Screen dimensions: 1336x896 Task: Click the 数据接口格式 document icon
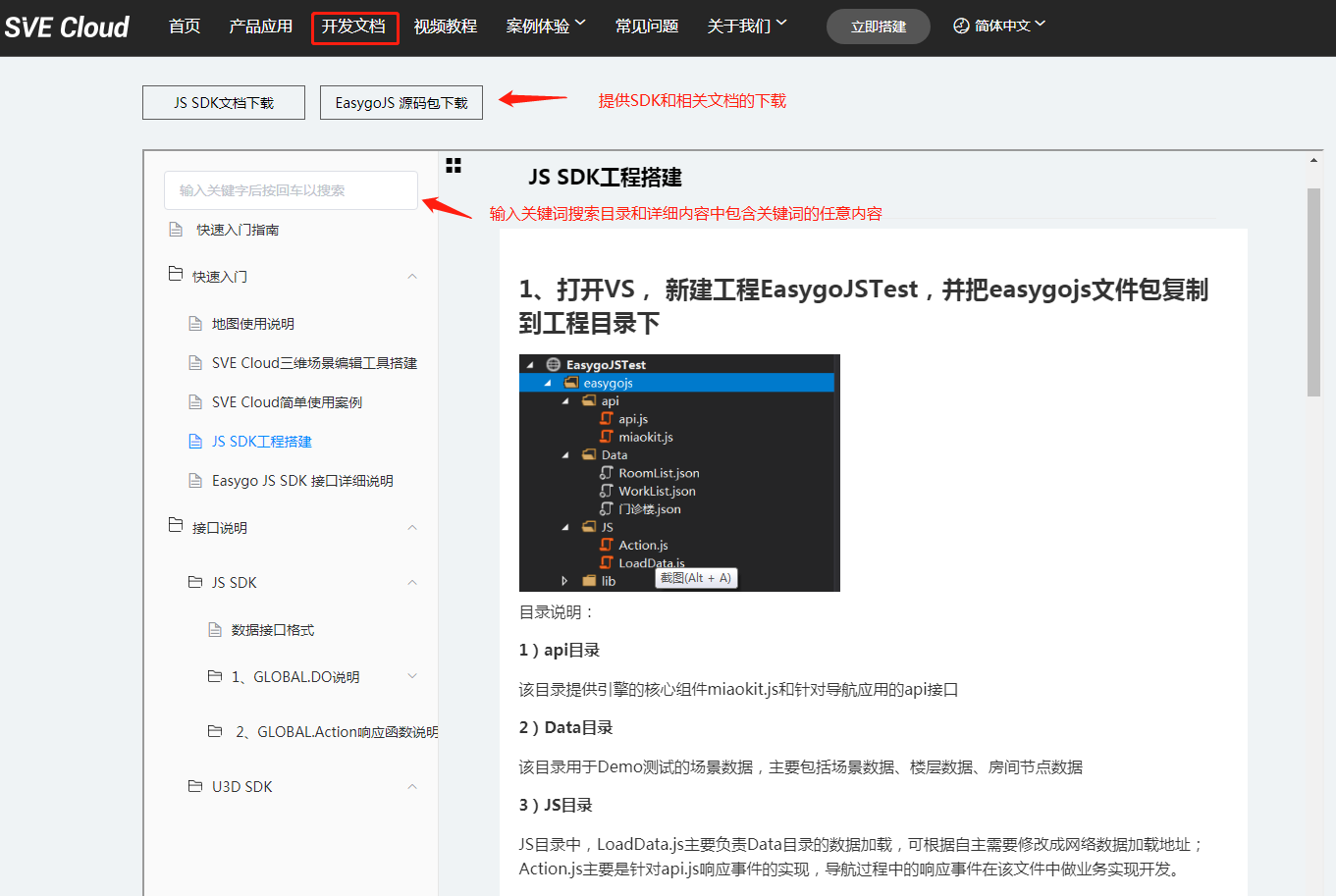(215, 630)
